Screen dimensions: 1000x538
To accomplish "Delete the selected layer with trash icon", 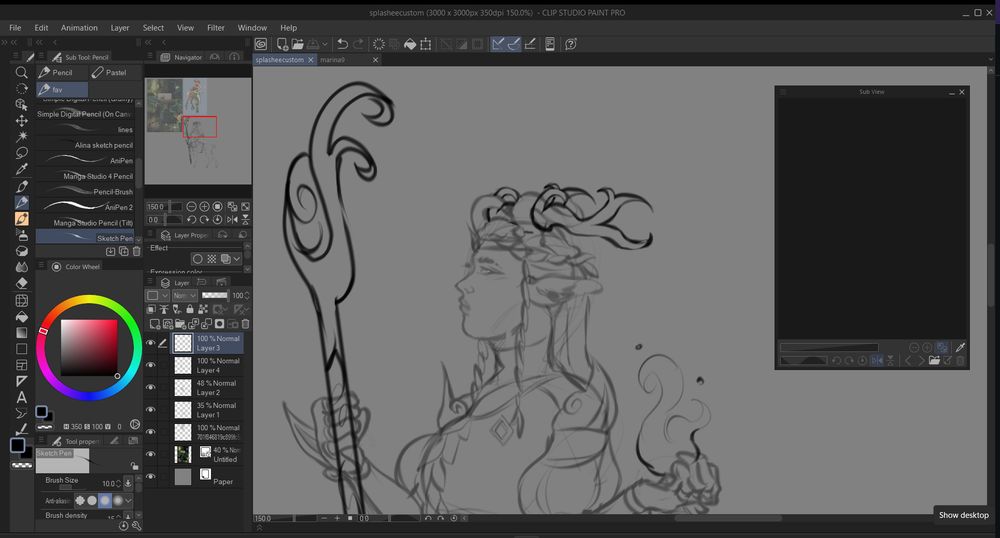I will [x=245, y=324].
